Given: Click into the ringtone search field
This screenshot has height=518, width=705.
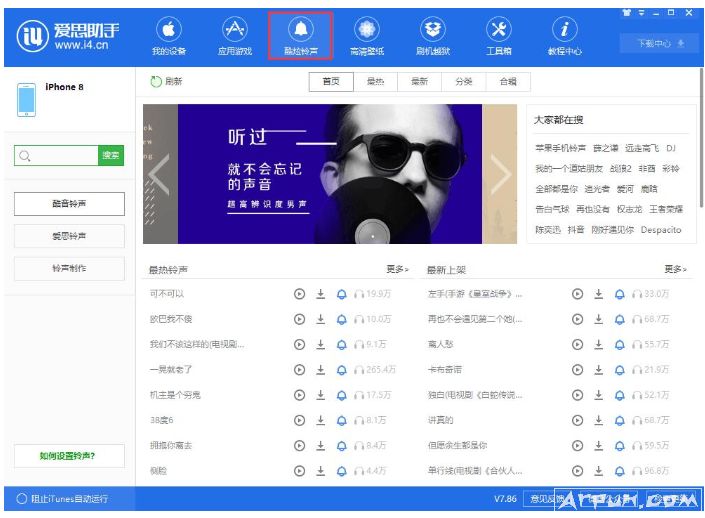Looking at the screenshot, I should [56, 156].
